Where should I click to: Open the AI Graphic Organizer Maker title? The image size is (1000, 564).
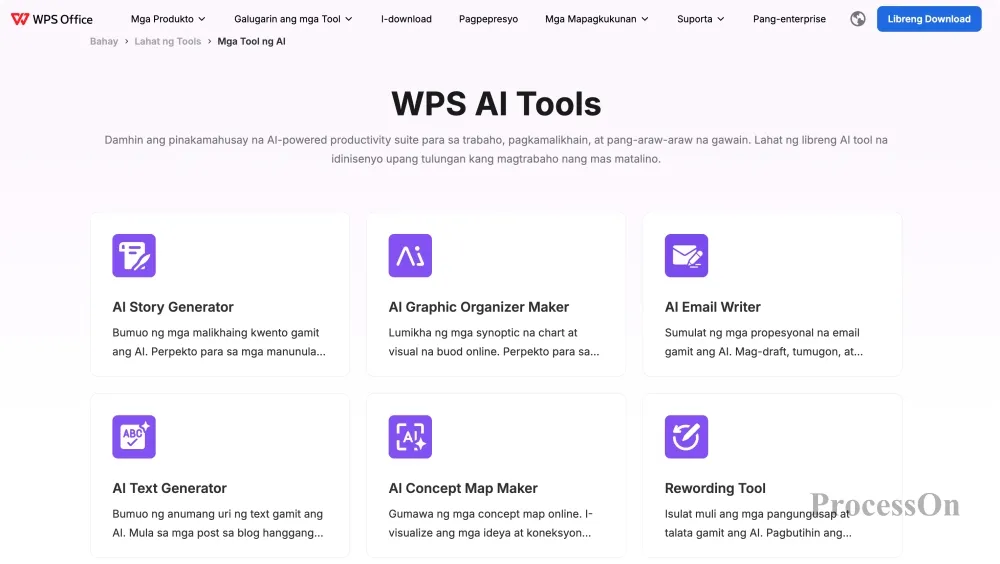[x=478, y=307]
